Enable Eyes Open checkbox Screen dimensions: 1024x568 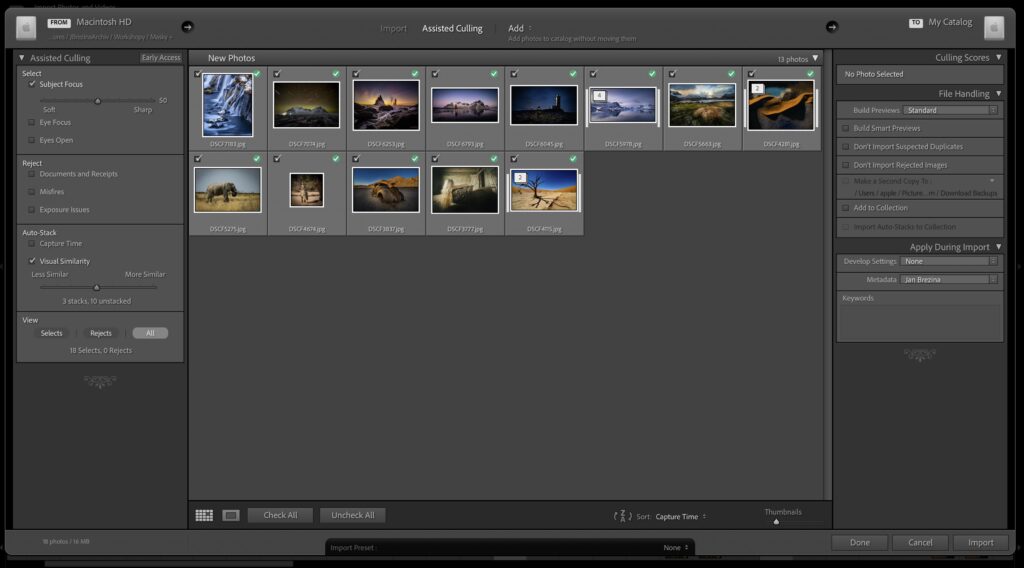[31, 140]
